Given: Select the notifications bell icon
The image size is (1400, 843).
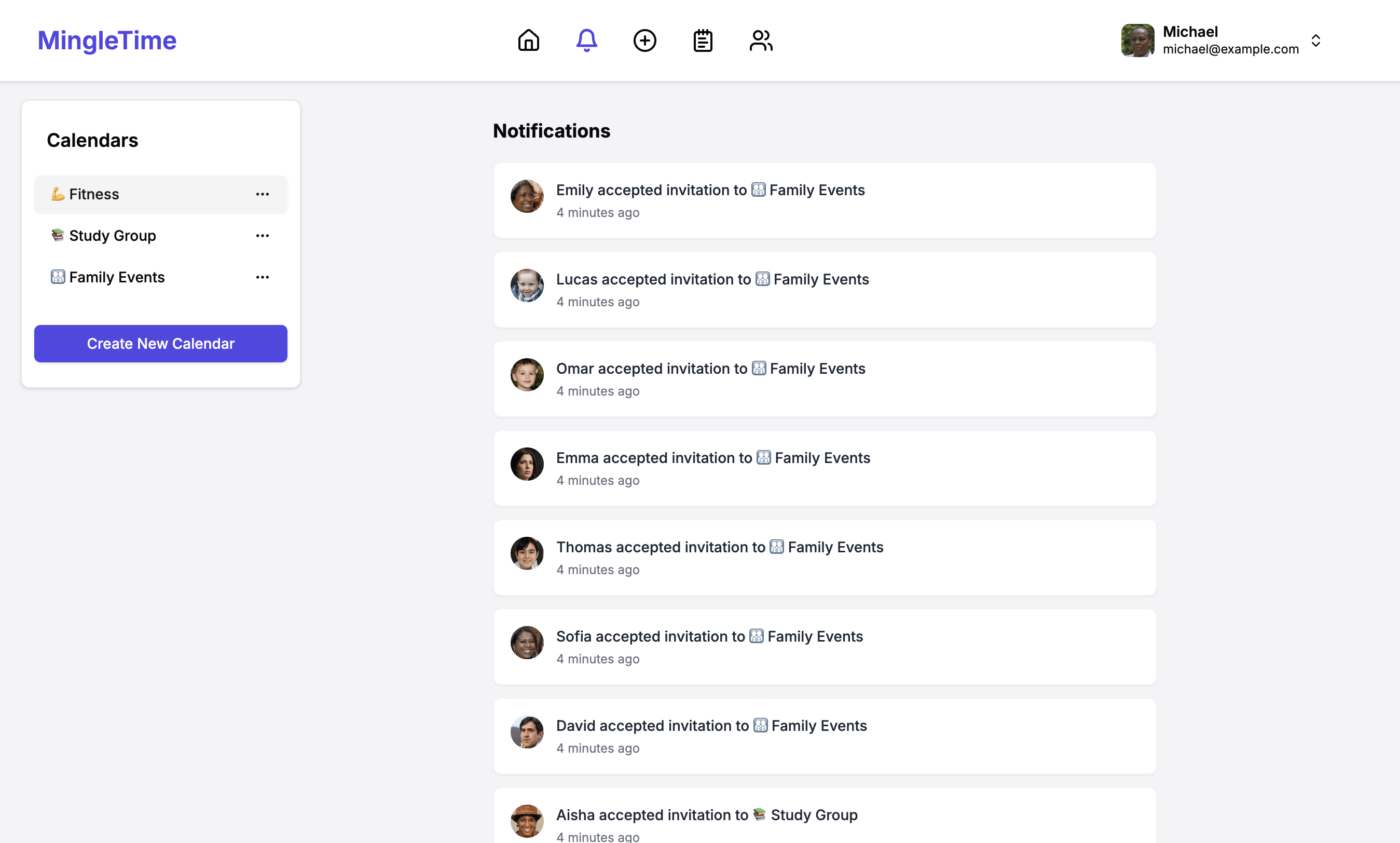Looking at the screenshot, I should point(587,40).
